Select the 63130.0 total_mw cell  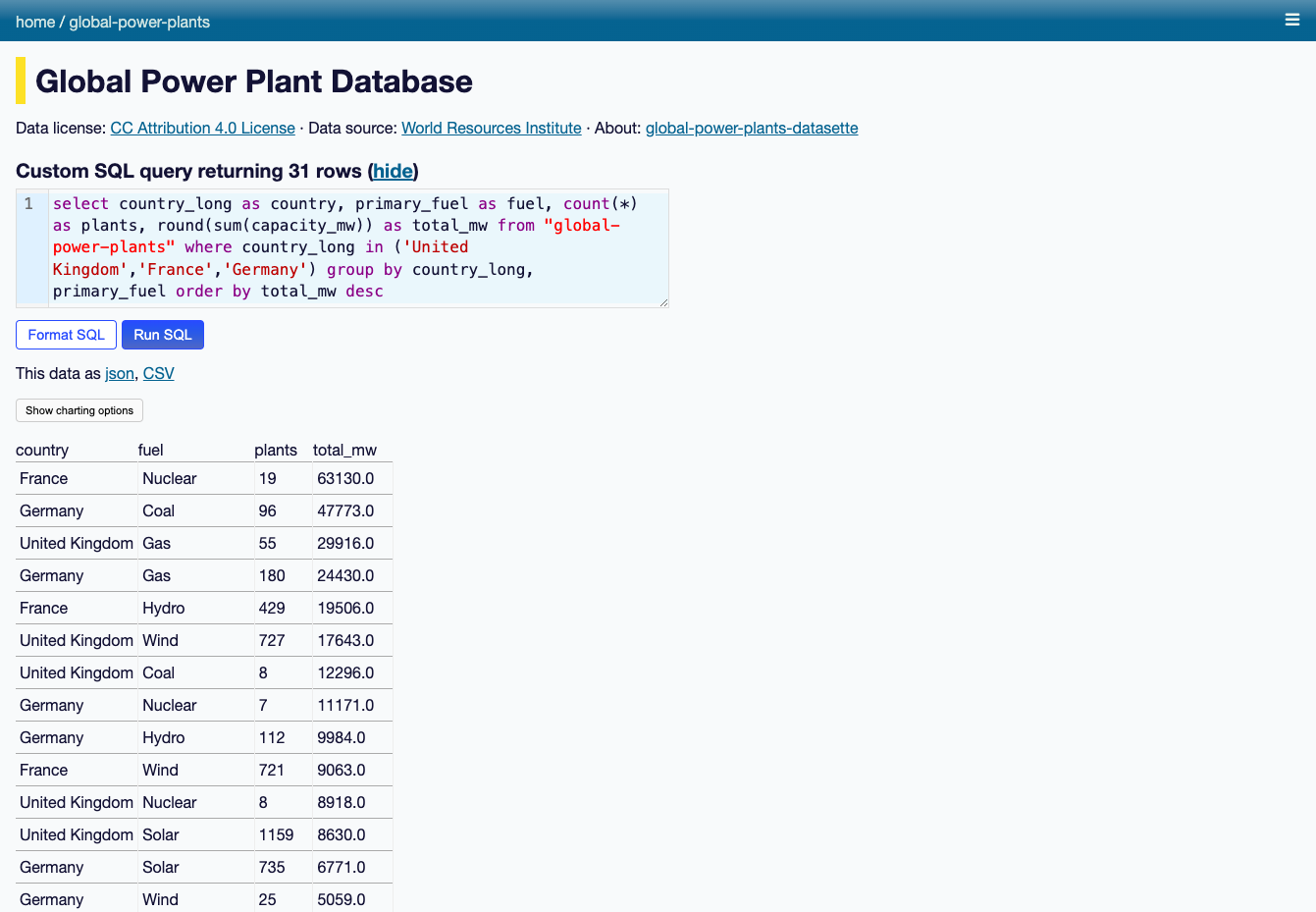pyautogui.click(x=352, y=478)
